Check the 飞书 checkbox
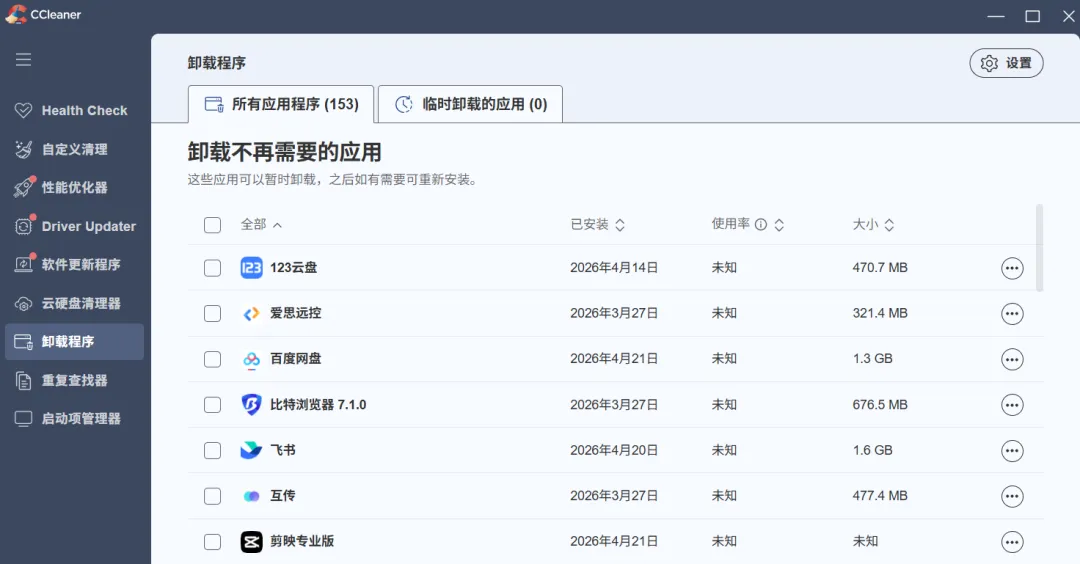The image size is (1080, 564). coord(212,450)
